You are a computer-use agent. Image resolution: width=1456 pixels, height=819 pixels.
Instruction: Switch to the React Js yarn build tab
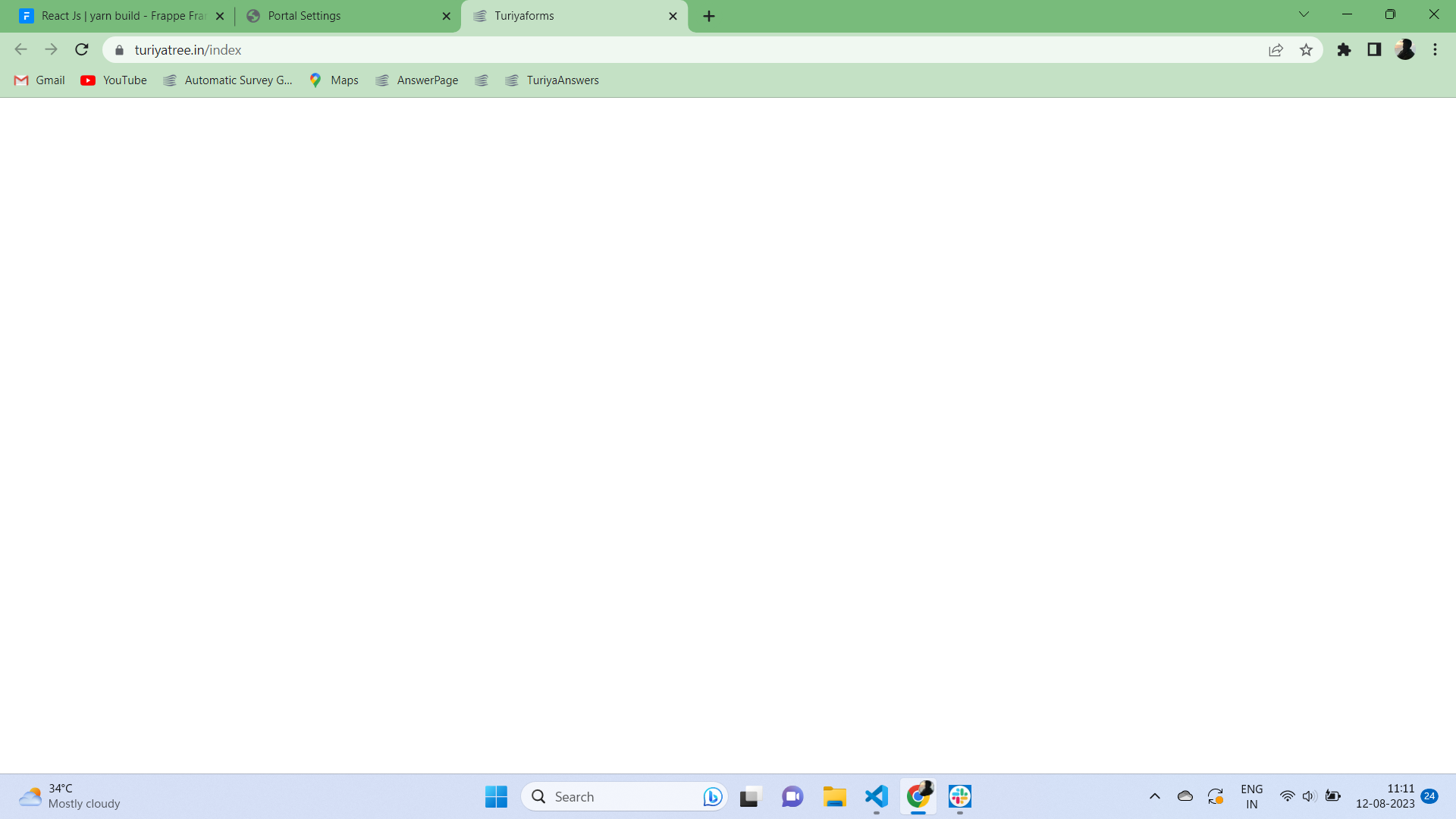[121, 16]
